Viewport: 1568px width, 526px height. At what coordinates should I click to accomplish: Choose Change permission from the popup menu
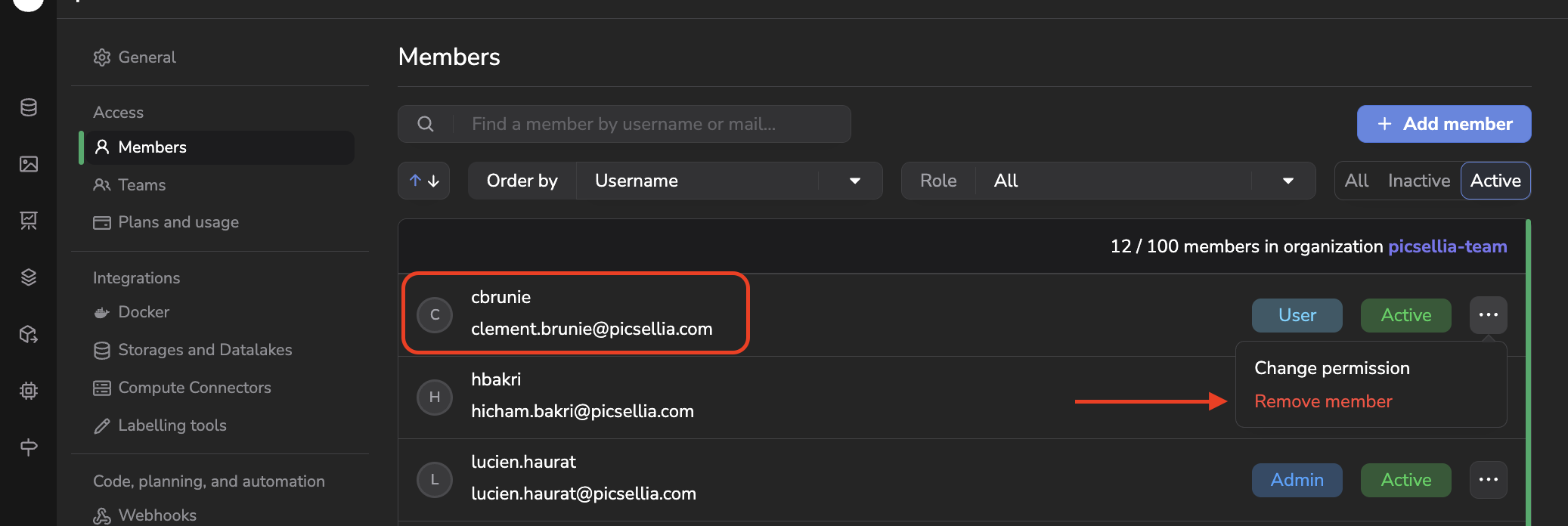pyautogui.click(x=1332, y=368)
